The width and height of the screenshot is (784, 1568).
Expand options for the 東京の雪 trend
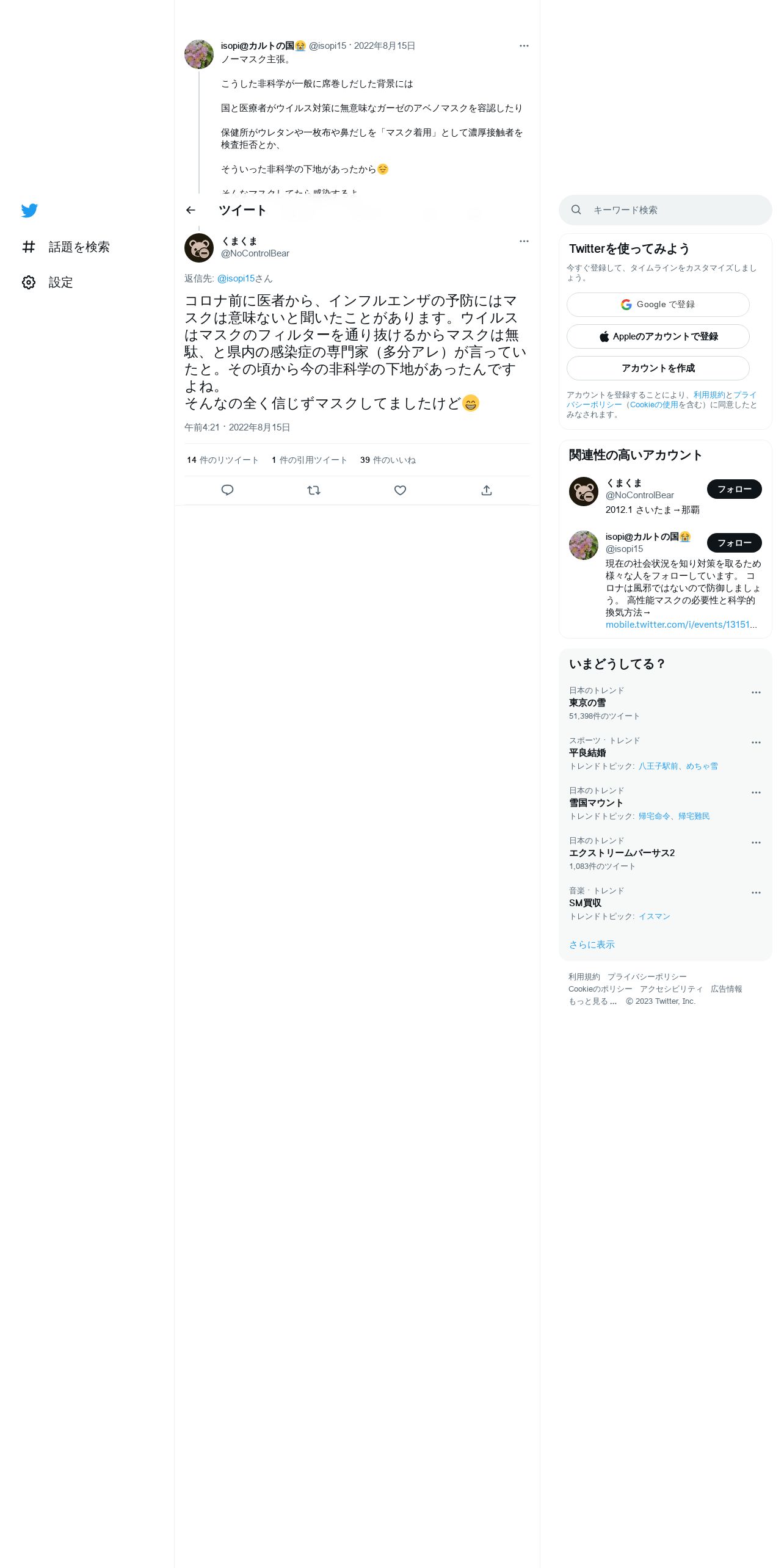(756, 692)
